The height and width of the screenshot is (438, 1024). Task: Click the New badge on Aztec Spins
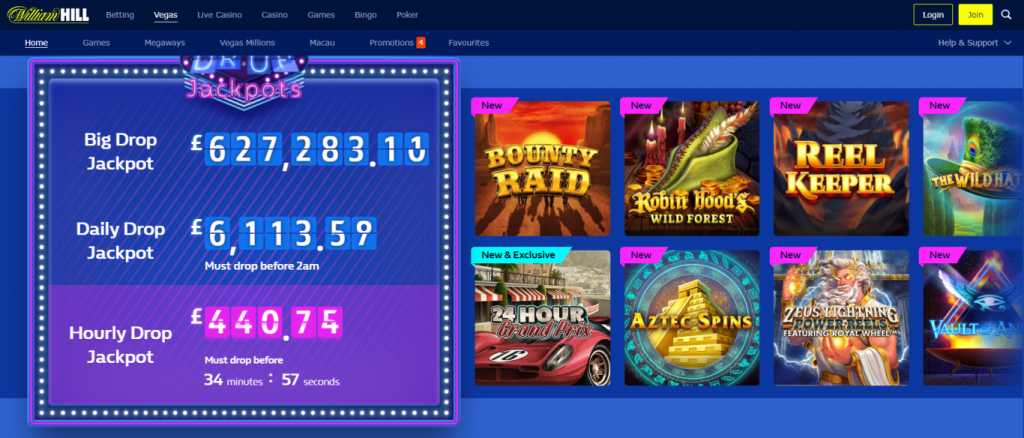coord(643,255)
